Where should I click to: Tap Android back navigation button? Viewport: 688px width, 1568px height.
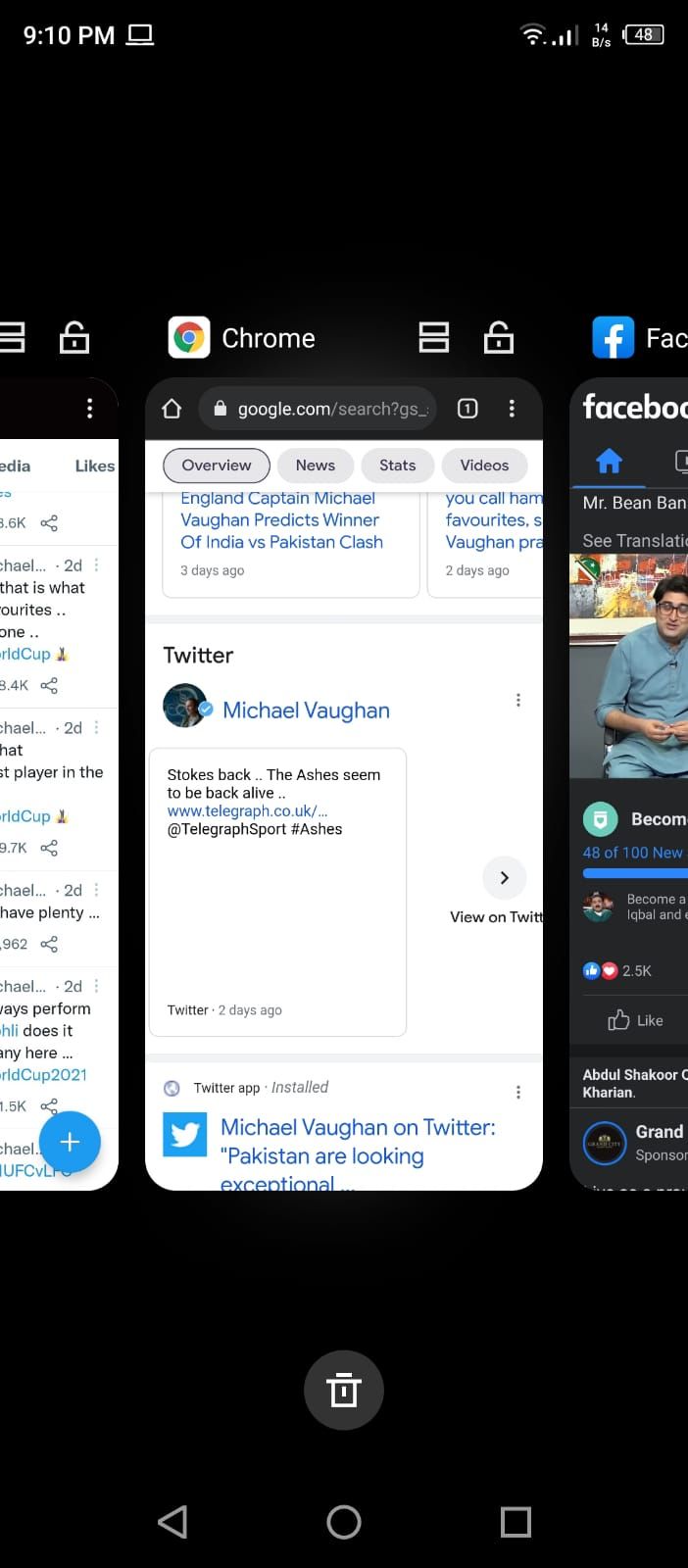click(172, 1522)
